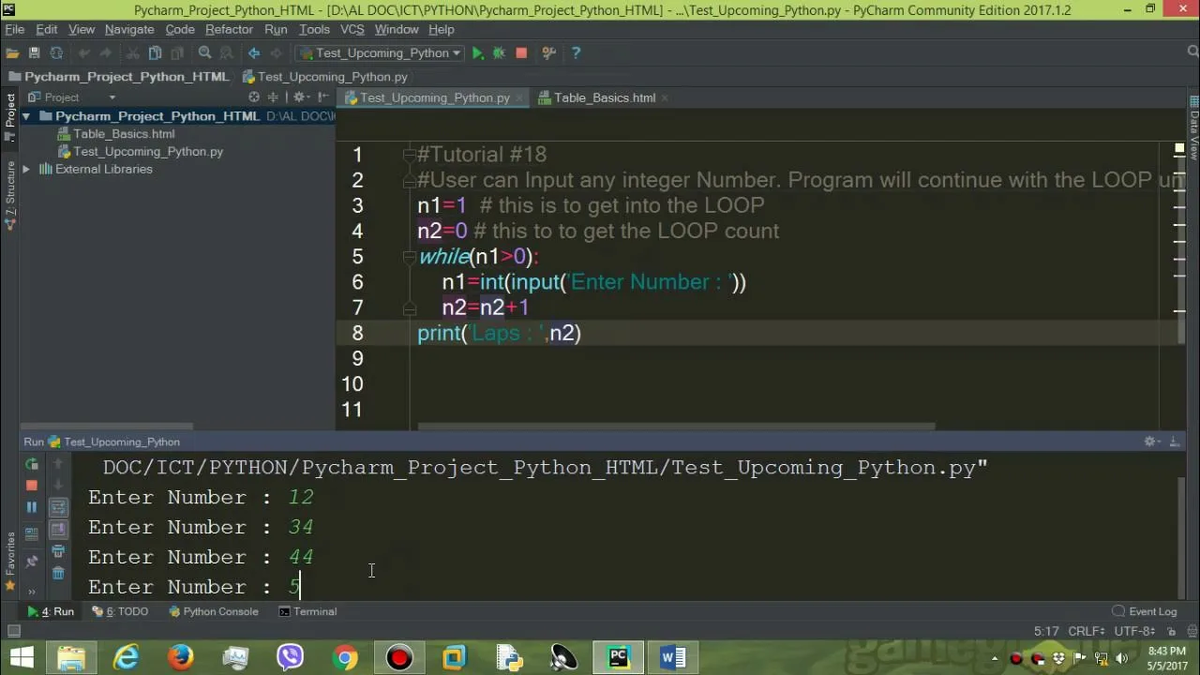The height and width of the screenshot is (675, 1200).
Task: Open the Edit menu
Action: pos(47,30)
